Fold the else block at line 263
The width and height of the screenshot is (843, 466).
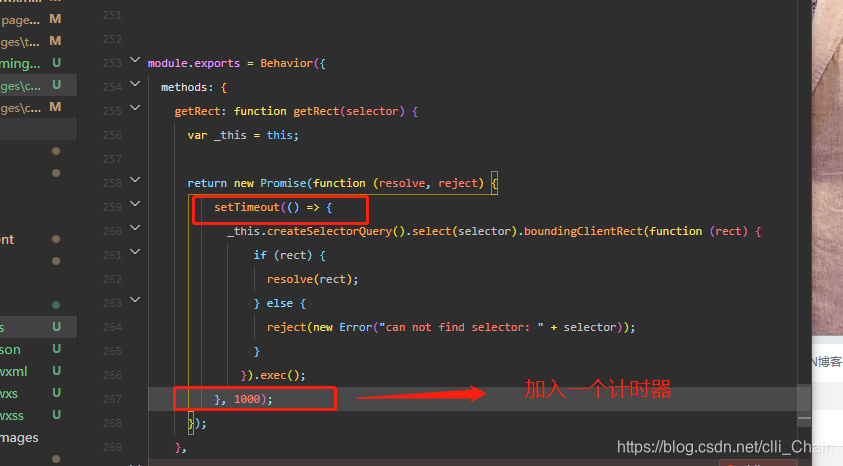click(135, 299)
